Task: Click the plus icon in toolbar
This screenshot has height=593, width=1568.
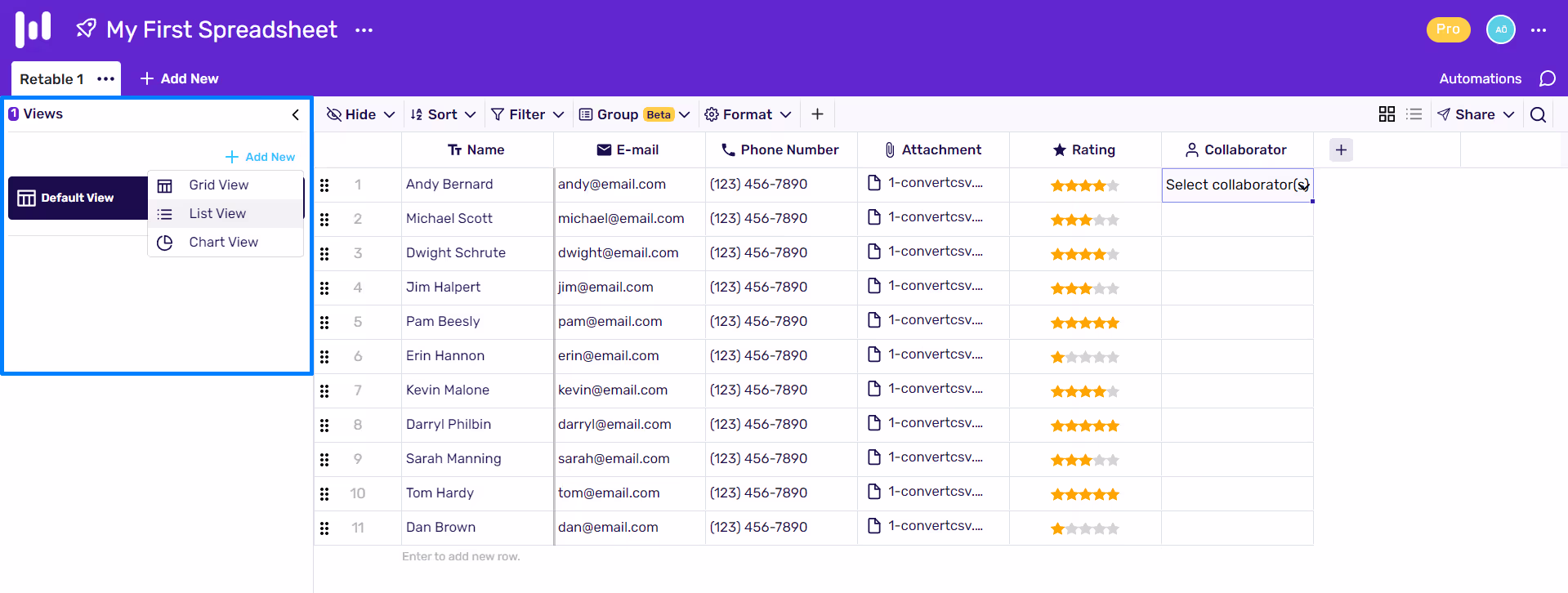Action: tap(817, 114)
